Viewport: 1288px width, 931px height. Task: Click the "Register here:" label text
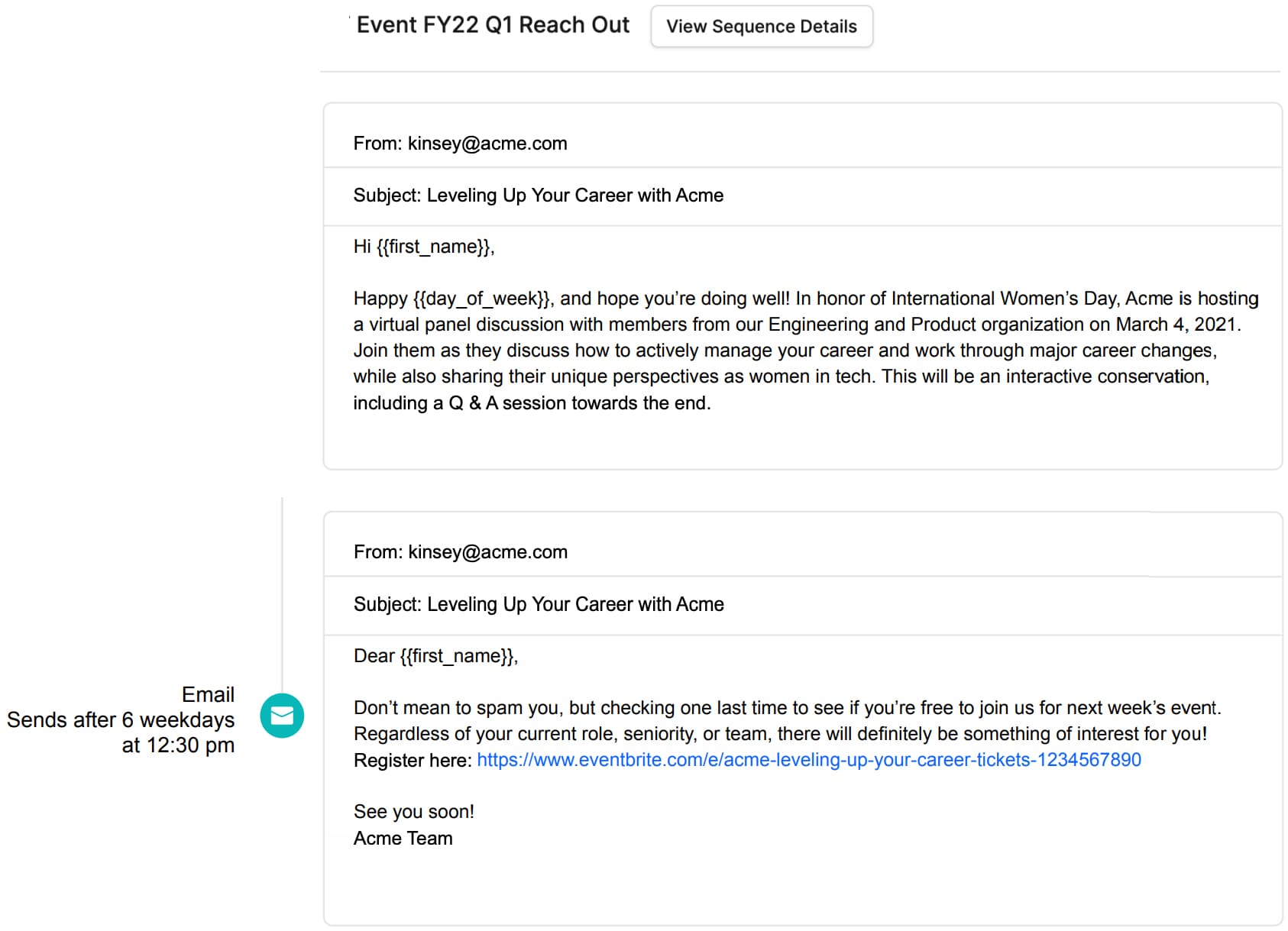(x=413, y=761)
